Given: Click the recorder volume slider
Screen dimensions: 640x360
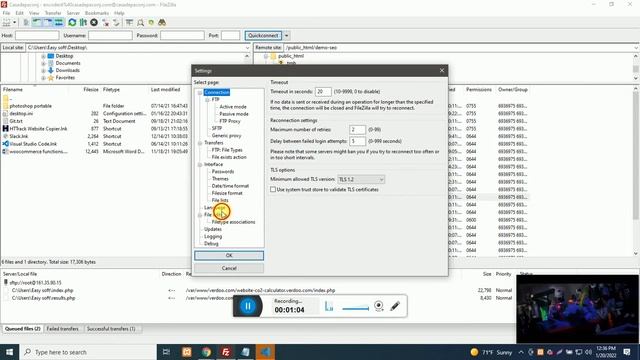Looking at the screenshot, I should click(x=356, y=309).
